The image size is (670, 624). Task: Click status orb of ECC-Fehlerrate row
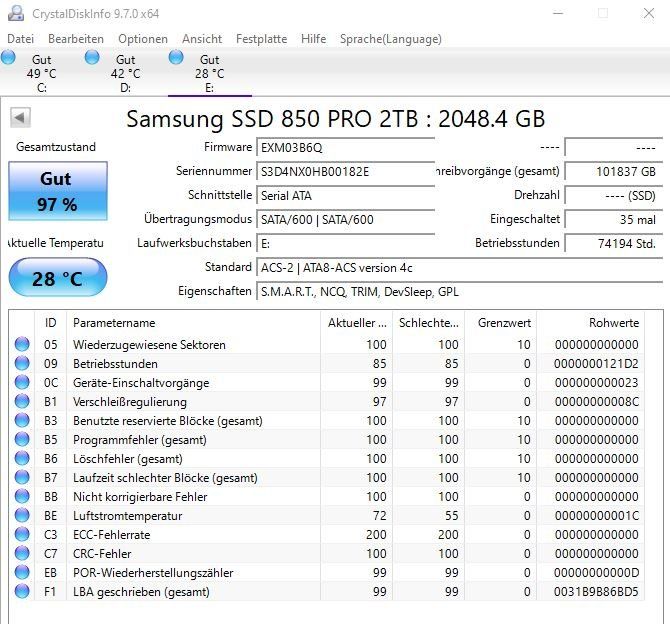(x=22, y=534)
